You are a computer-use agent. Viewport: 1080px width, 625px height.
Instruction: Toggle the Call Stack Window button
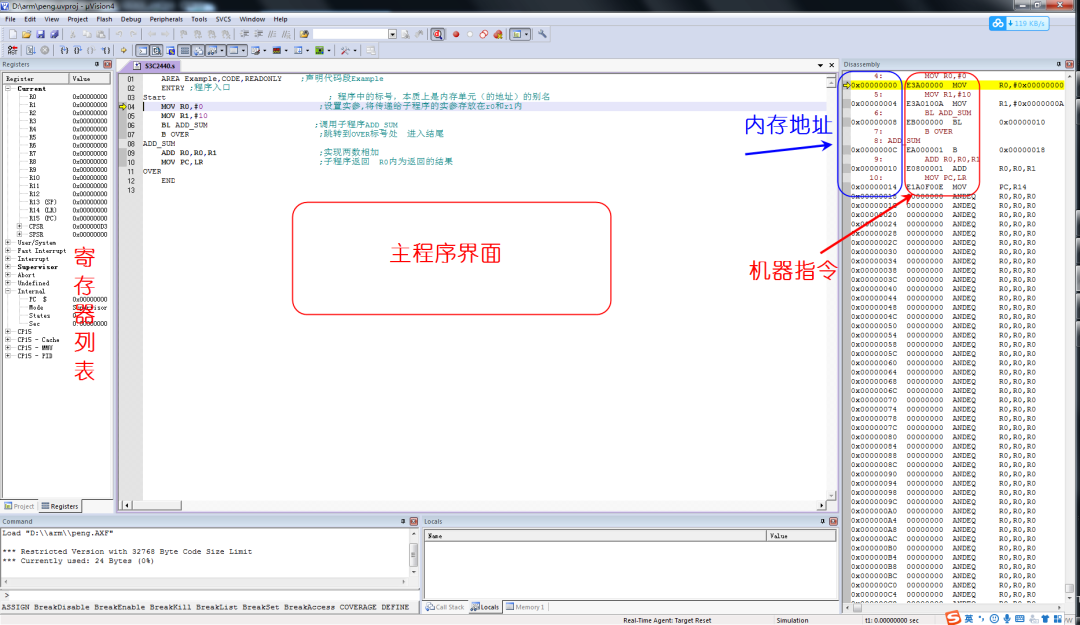pyautogui.click(x=198, y=50)
